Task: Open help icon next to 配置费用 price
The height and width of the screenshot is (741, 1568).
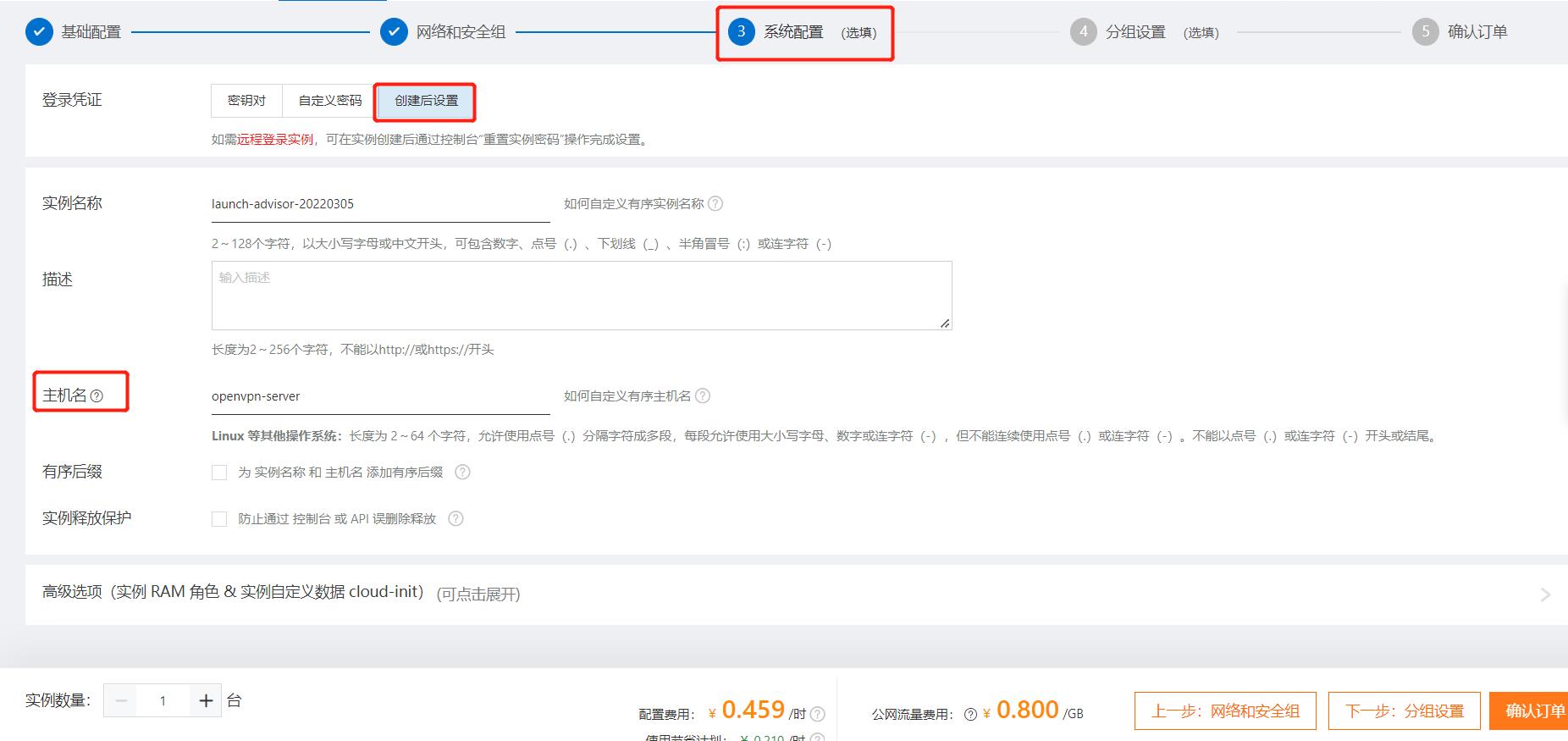Action: pos(817,714)
